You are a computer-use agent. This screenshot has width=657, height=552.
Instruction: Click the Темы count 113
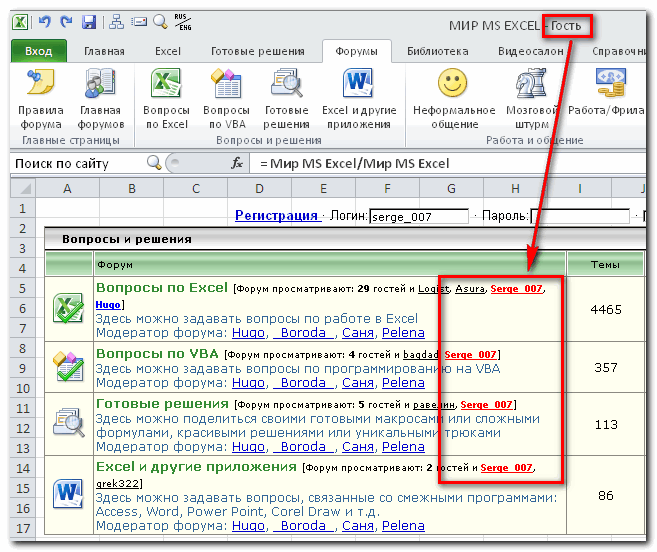coord(605,424)
